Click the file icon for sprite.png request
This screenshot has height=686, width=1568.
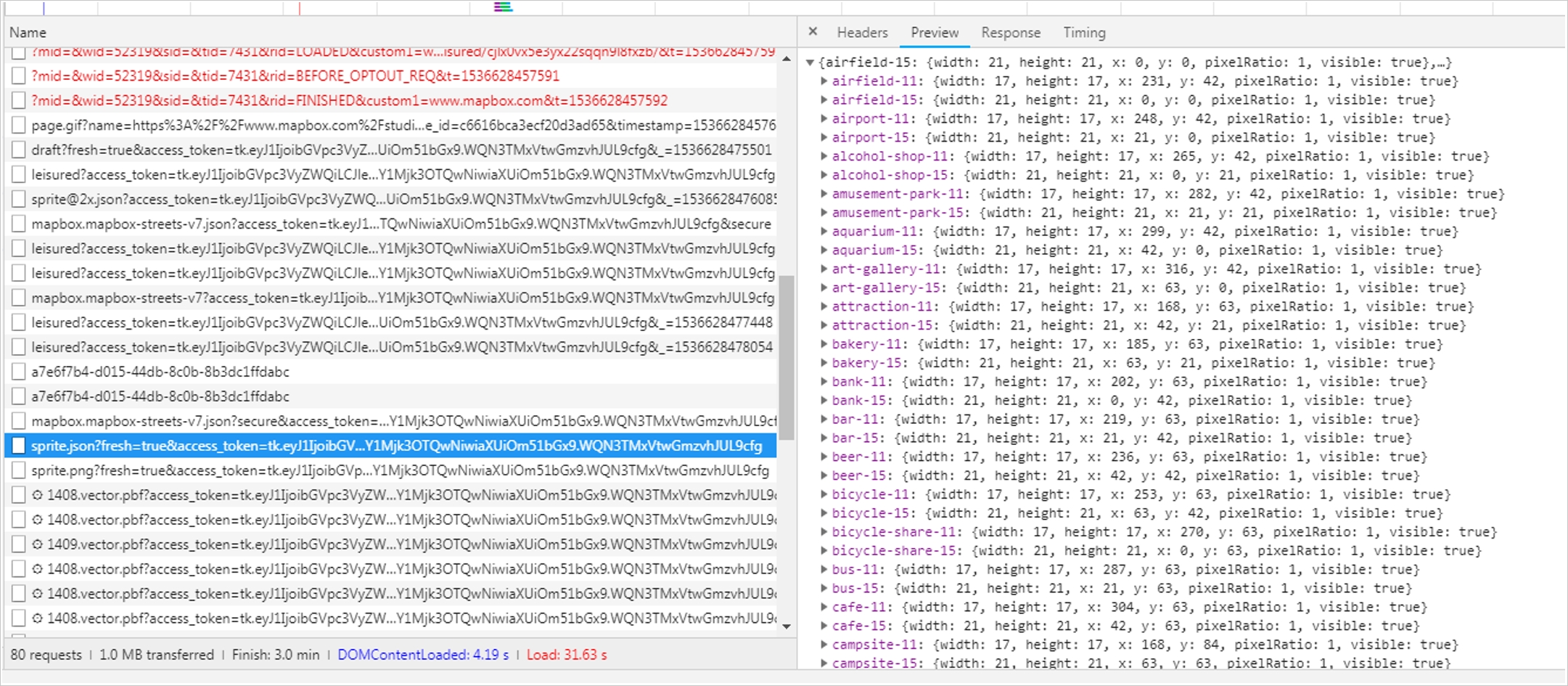tap(19, 470)
